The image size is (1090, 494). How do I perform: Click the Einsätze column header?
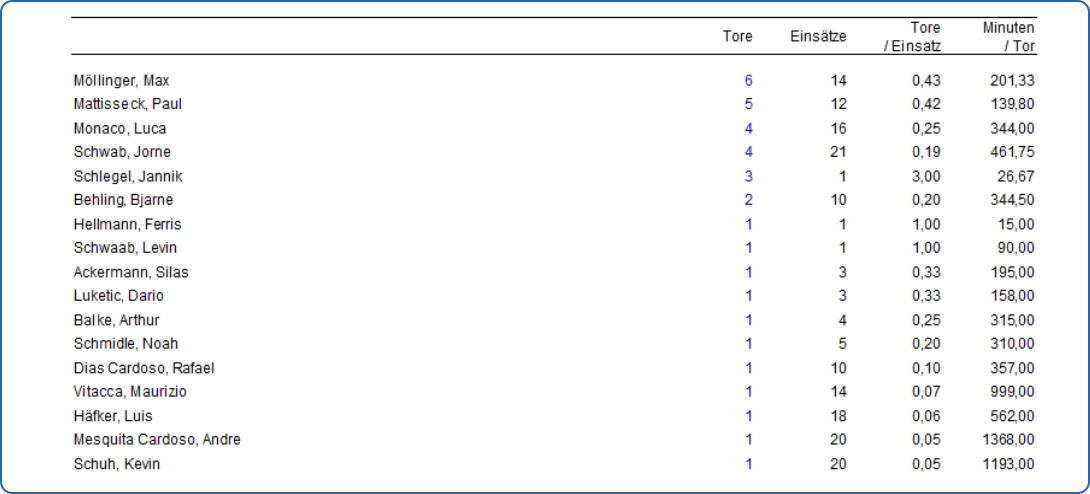(818, 37)
